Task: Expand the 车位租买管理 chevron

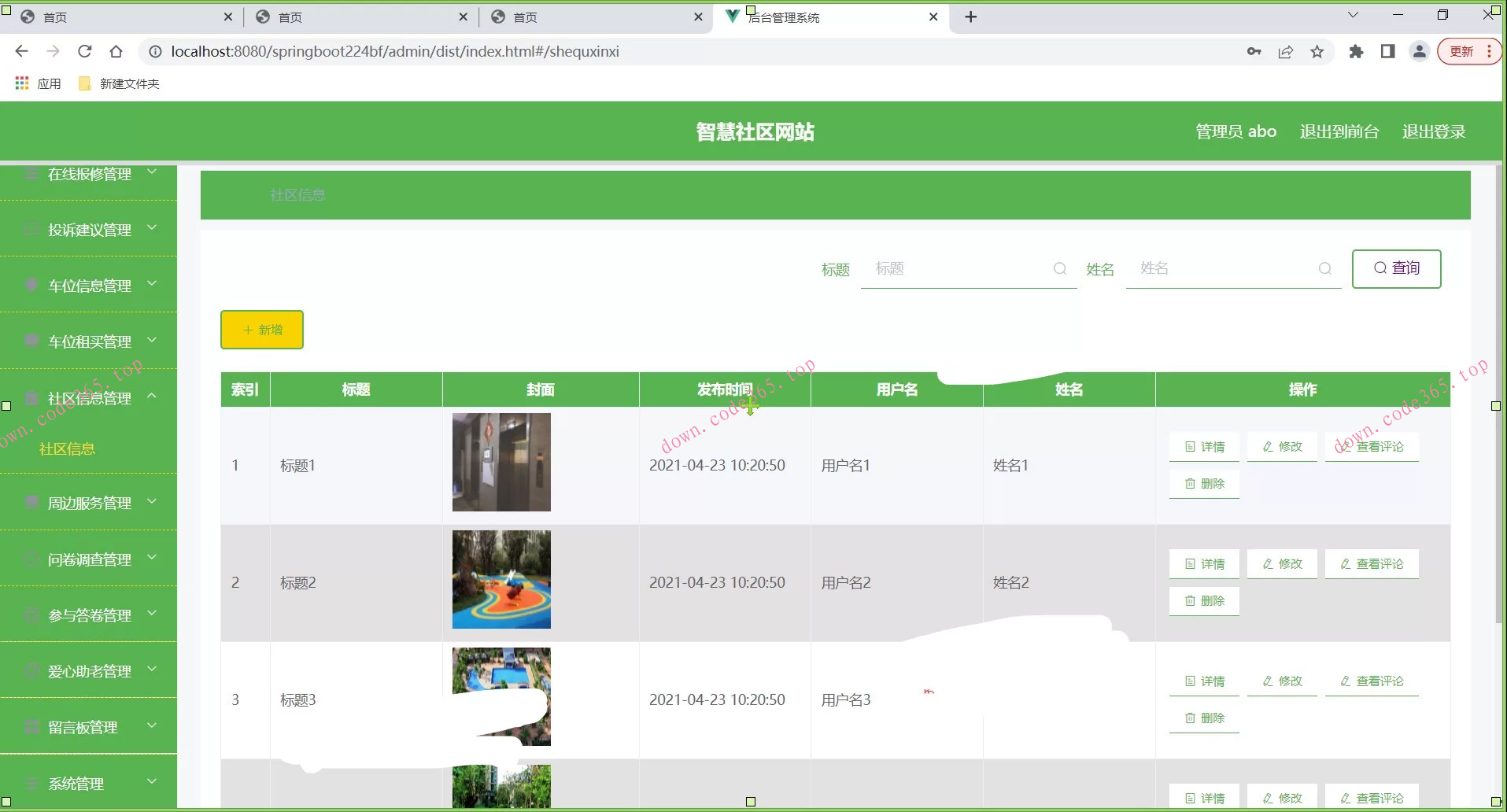Action: click(152, 340)
